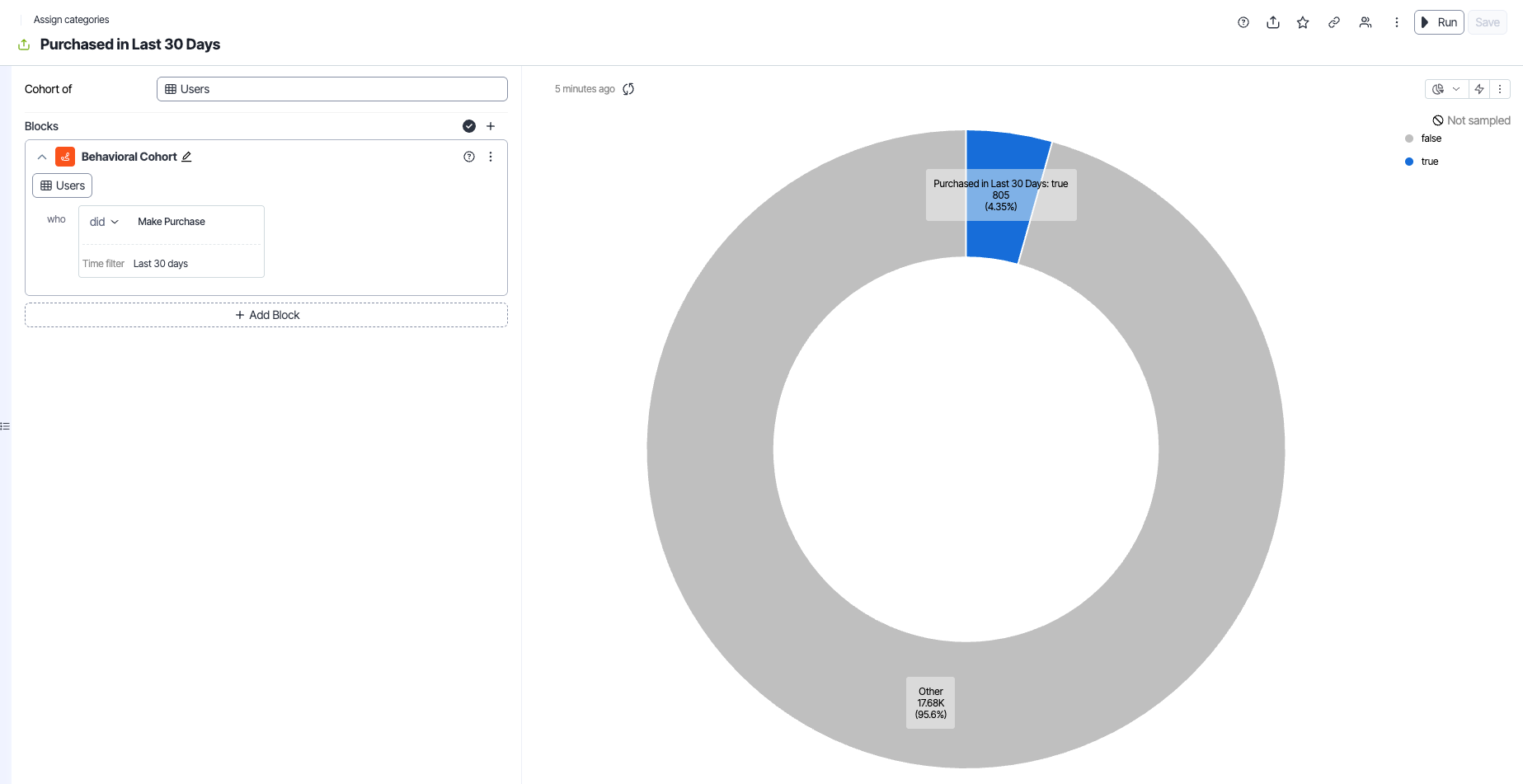The width and height of the screenshot is (1523, 784).
Task: Toggle the true legend series
Action: coord(1429,162)
